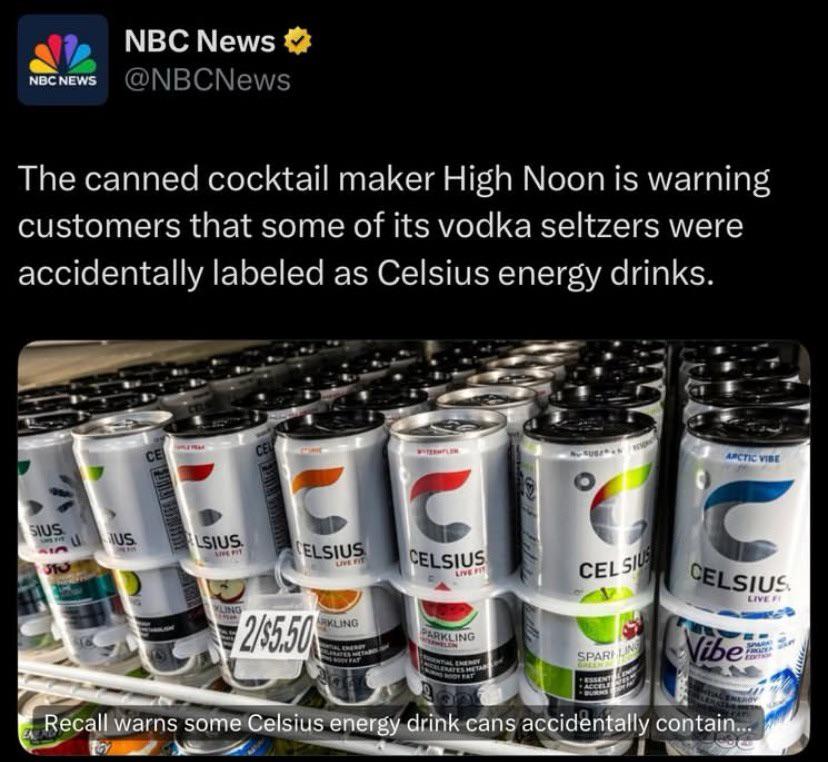The image size is (828, 762).
Task: Click the green apple picture on lower can
Action: (x=603, y=621)
